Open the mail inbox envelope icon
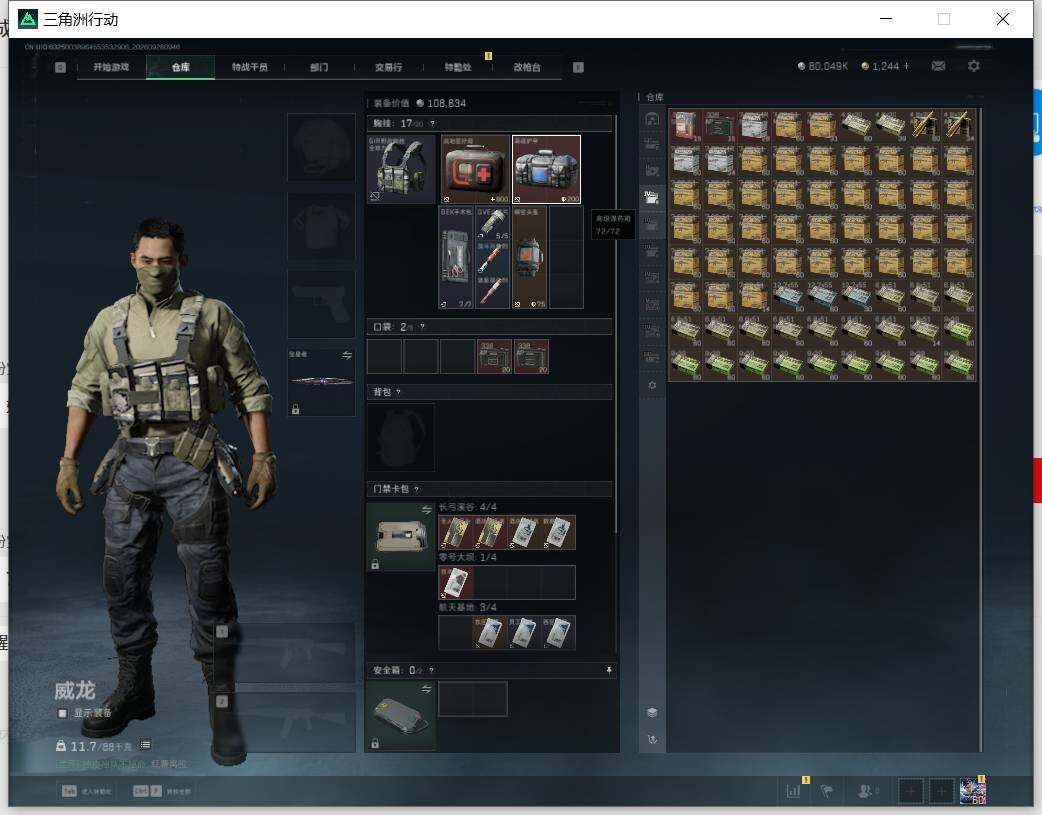Screen dimensions: 1042x815 938,66
